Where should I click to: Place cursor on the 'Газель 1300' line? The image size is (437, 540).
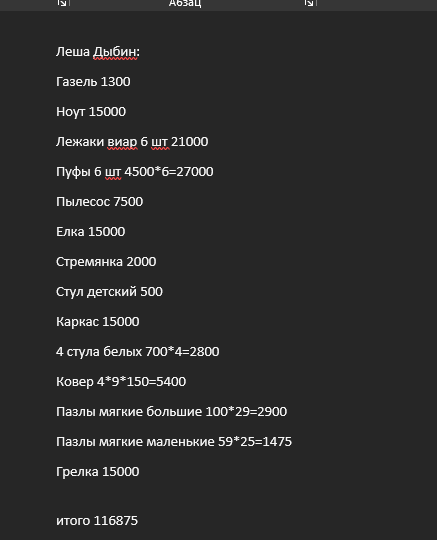coord(93,82)
